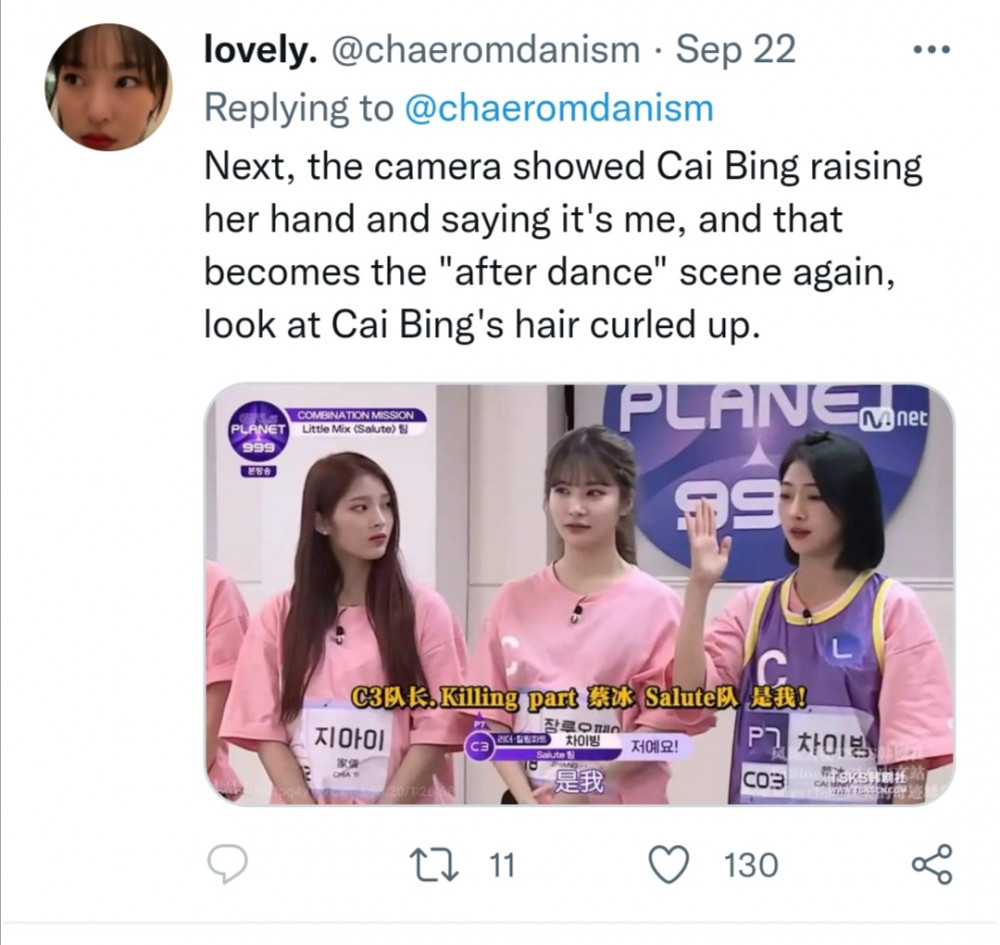Screen dimensions: 1000x945
Task: Open the share icon menu
Action: click(x=932, y=865)
